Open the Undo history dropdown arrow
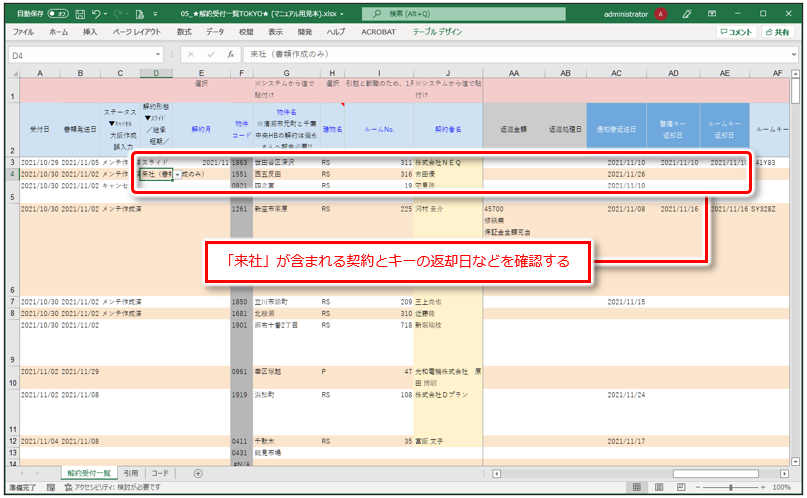Image resolution: width=807 pixels, height=498 pixels. pyautogui.click(x=105, y=14)
